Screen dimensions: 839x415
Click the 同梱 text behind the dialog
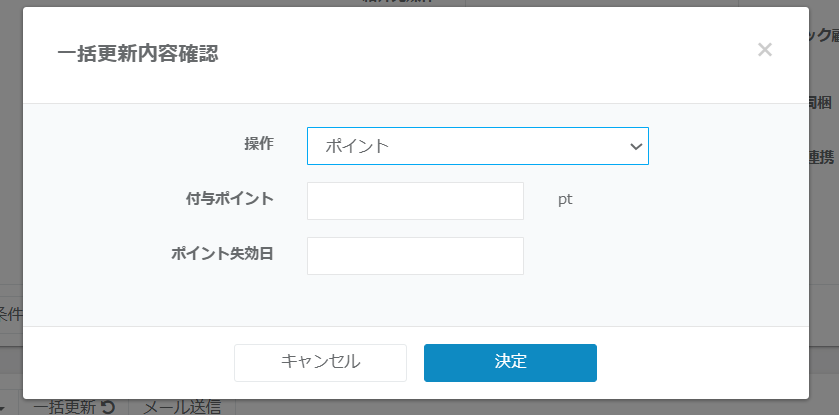click(x=822, y=101)
